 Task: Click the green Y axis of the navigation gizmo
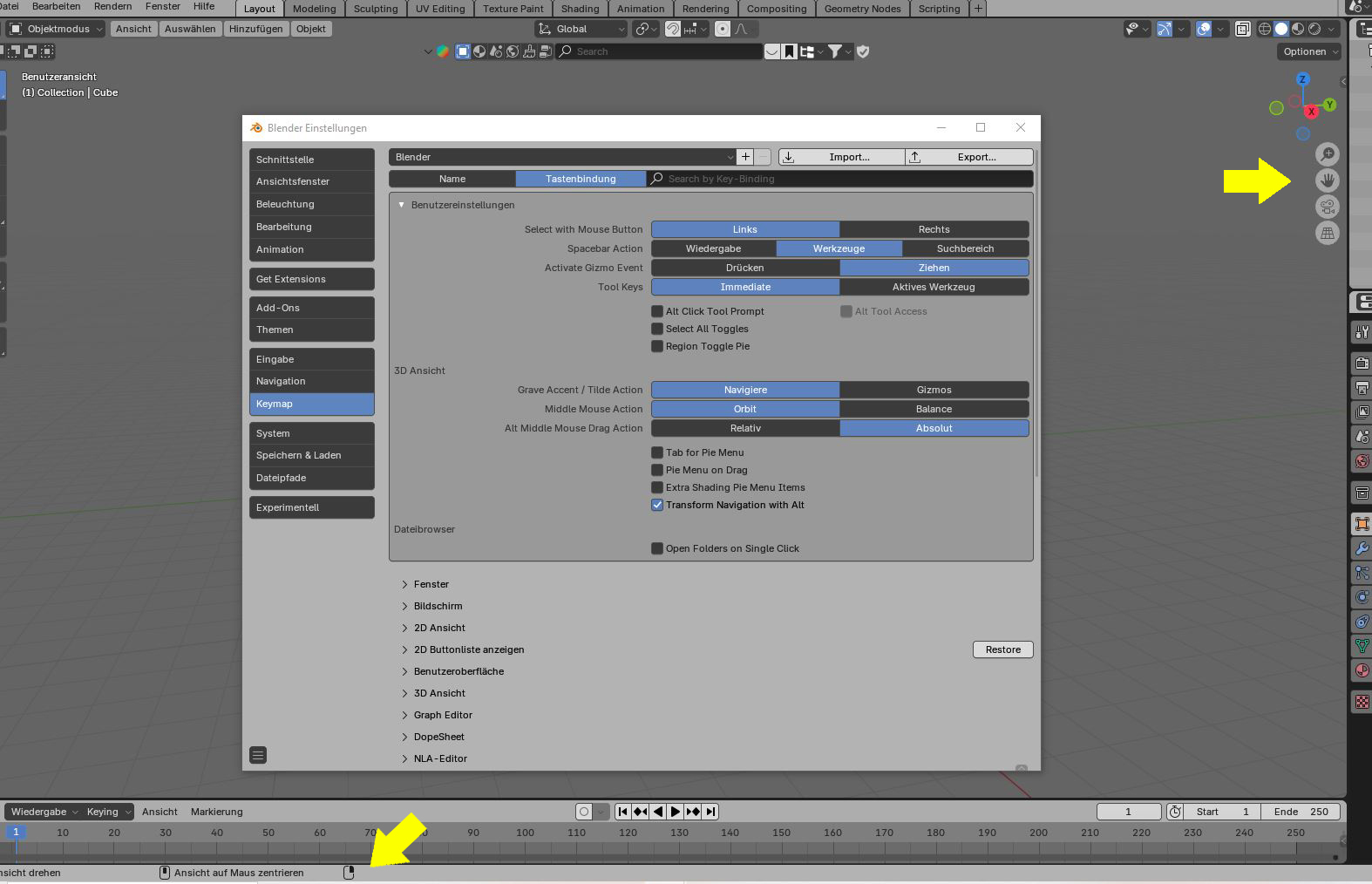pyautogui.click(x=1329, y=105)
